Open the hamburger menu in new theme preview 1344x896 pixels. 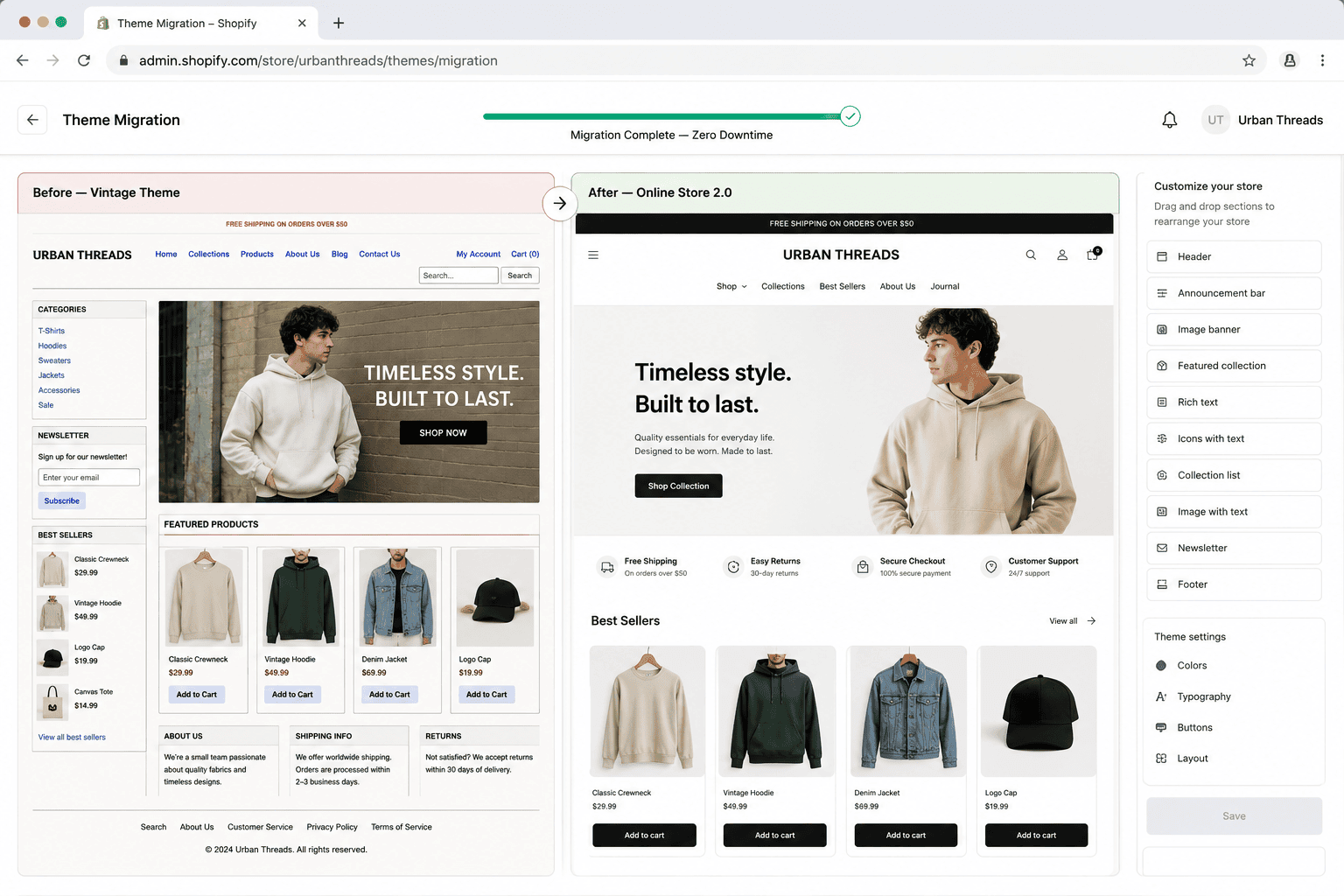tap(593, 255)
